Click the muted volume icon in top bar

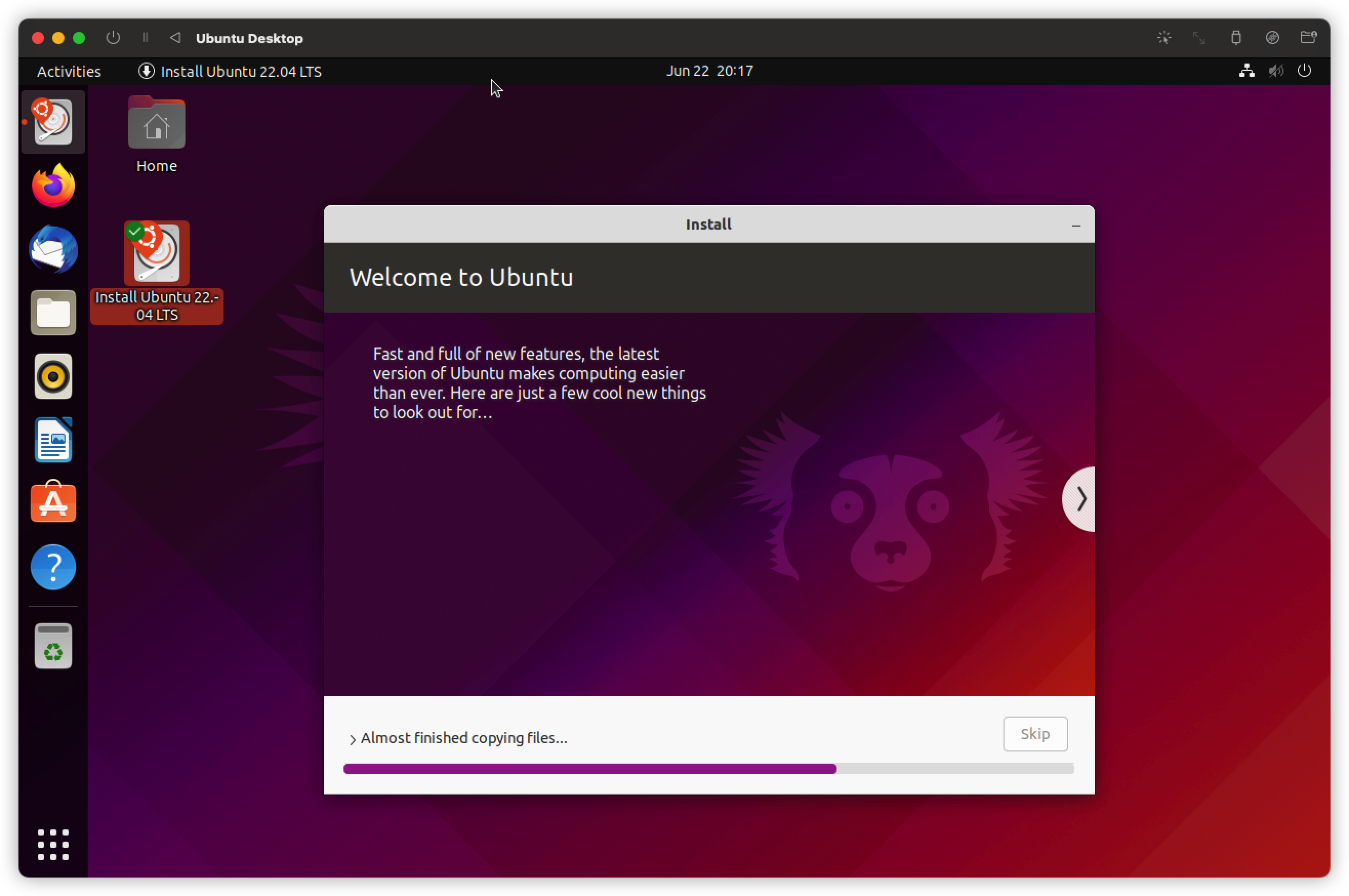click(x=1276, y=71)
